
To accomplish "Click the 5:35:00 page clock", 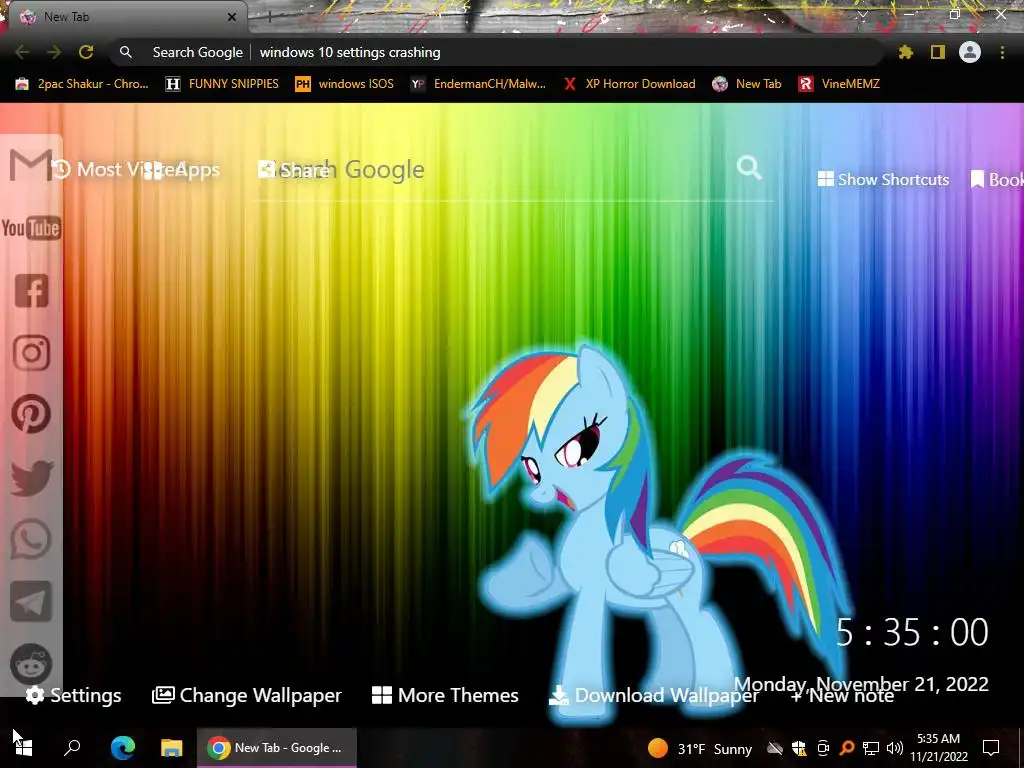I will [912, 632].
